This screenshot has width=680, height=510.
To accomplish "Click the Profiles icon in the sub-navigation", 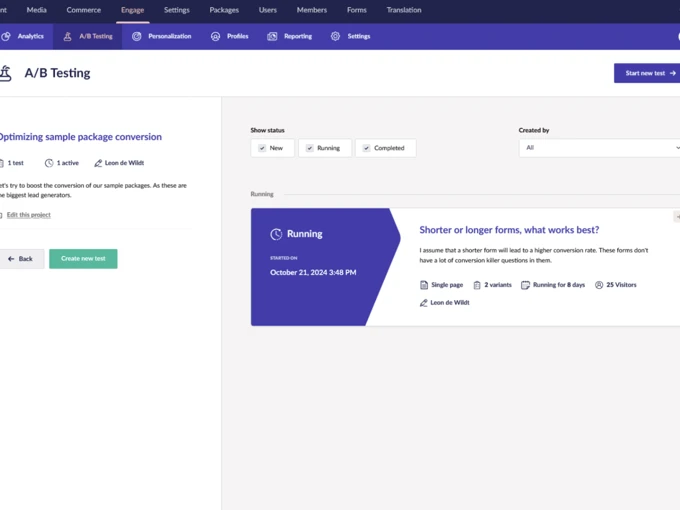I will tap(215, 36).
